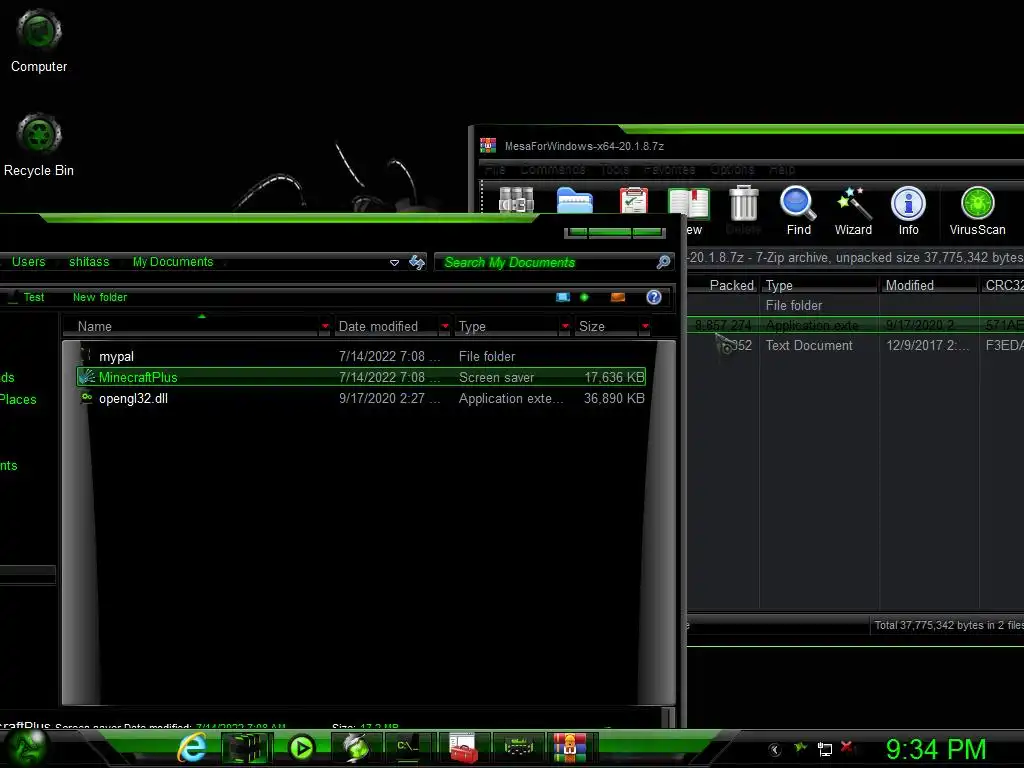This screenshot has height=768, width=1024.
Task: Click the green globe taskbar icon
Action: (356, 748)
